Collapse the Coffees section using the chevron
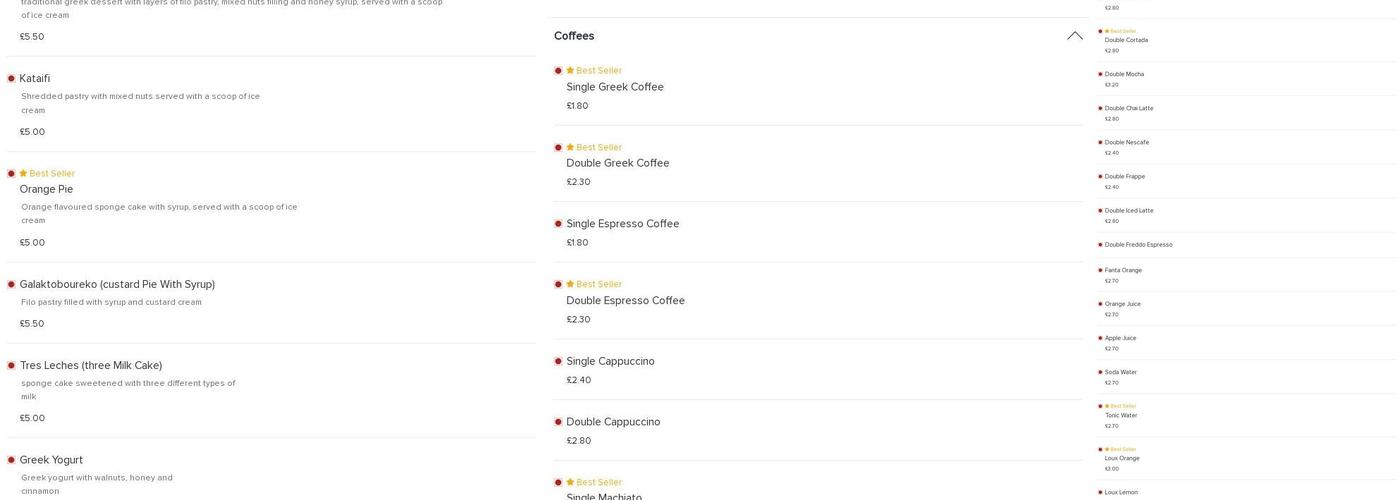1400x500 pixels. tap(1075, 36)
